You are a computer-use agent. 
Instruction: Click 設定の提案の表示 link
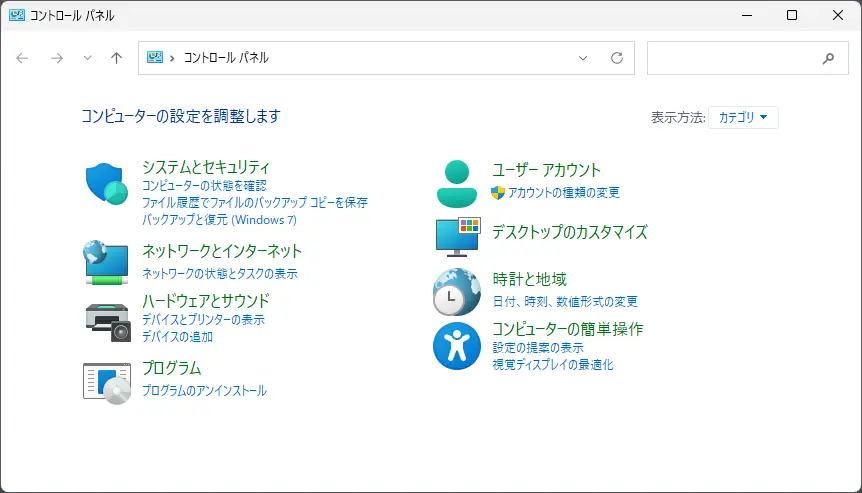(538, 347)
